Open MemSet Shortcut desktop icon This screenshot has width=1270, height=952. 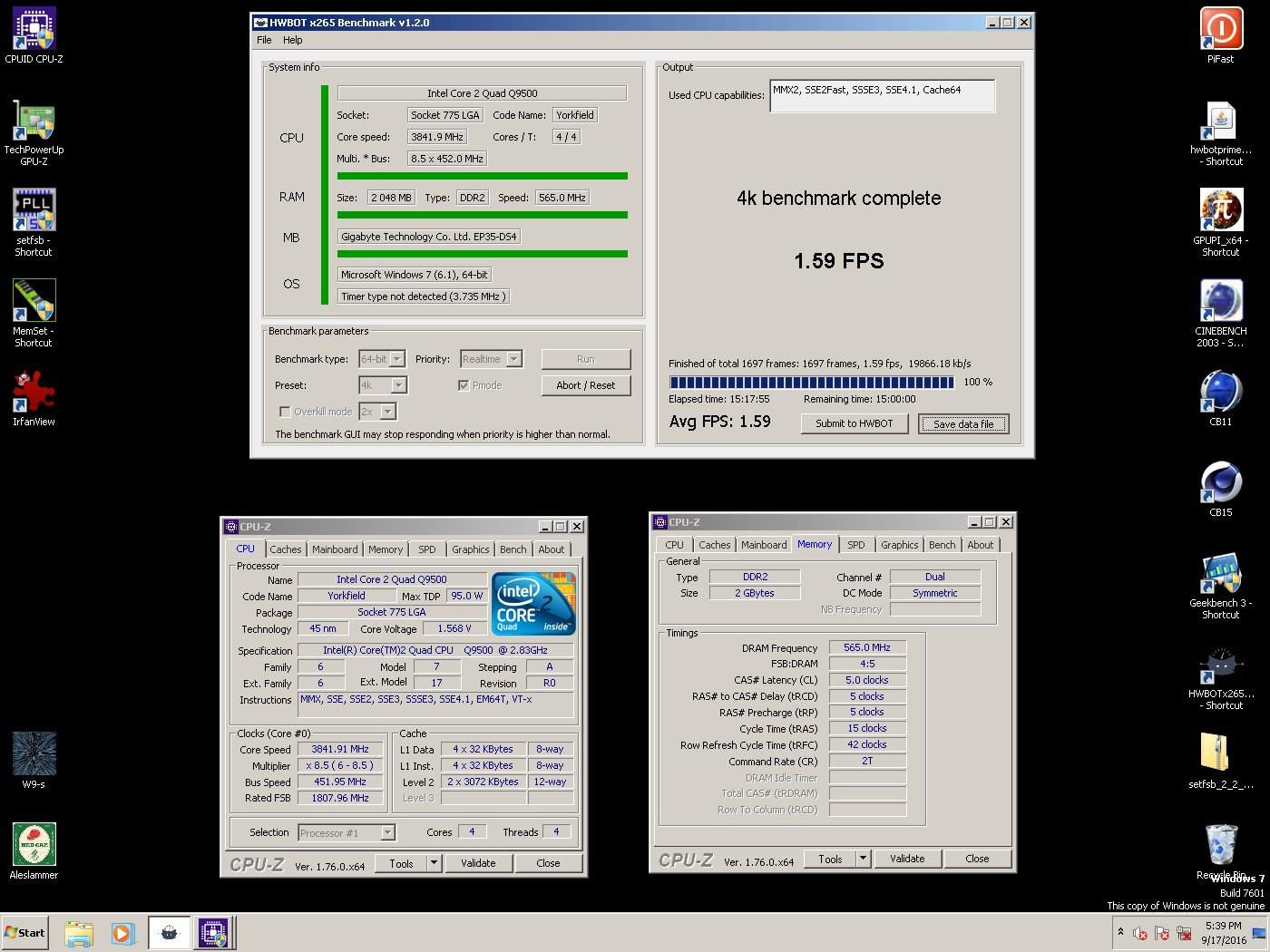pyautogui.click(x=34, y=314)
